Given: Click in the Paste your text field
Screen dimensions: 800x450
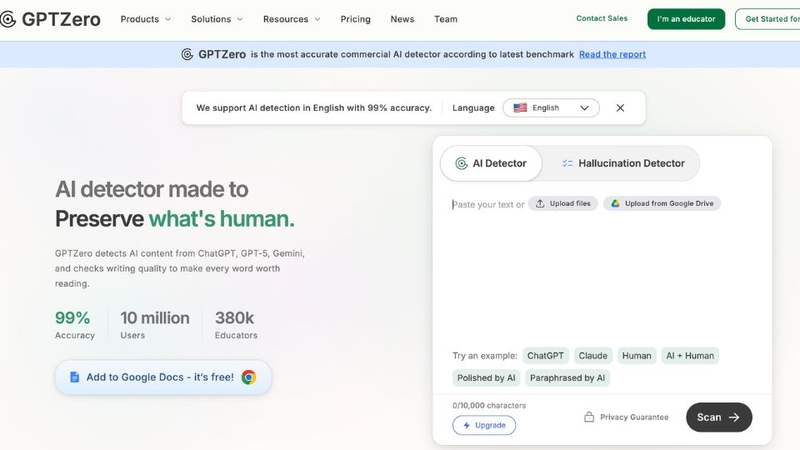Looking at the screenshot, I should pyautogui.click(x=488, y=205).
